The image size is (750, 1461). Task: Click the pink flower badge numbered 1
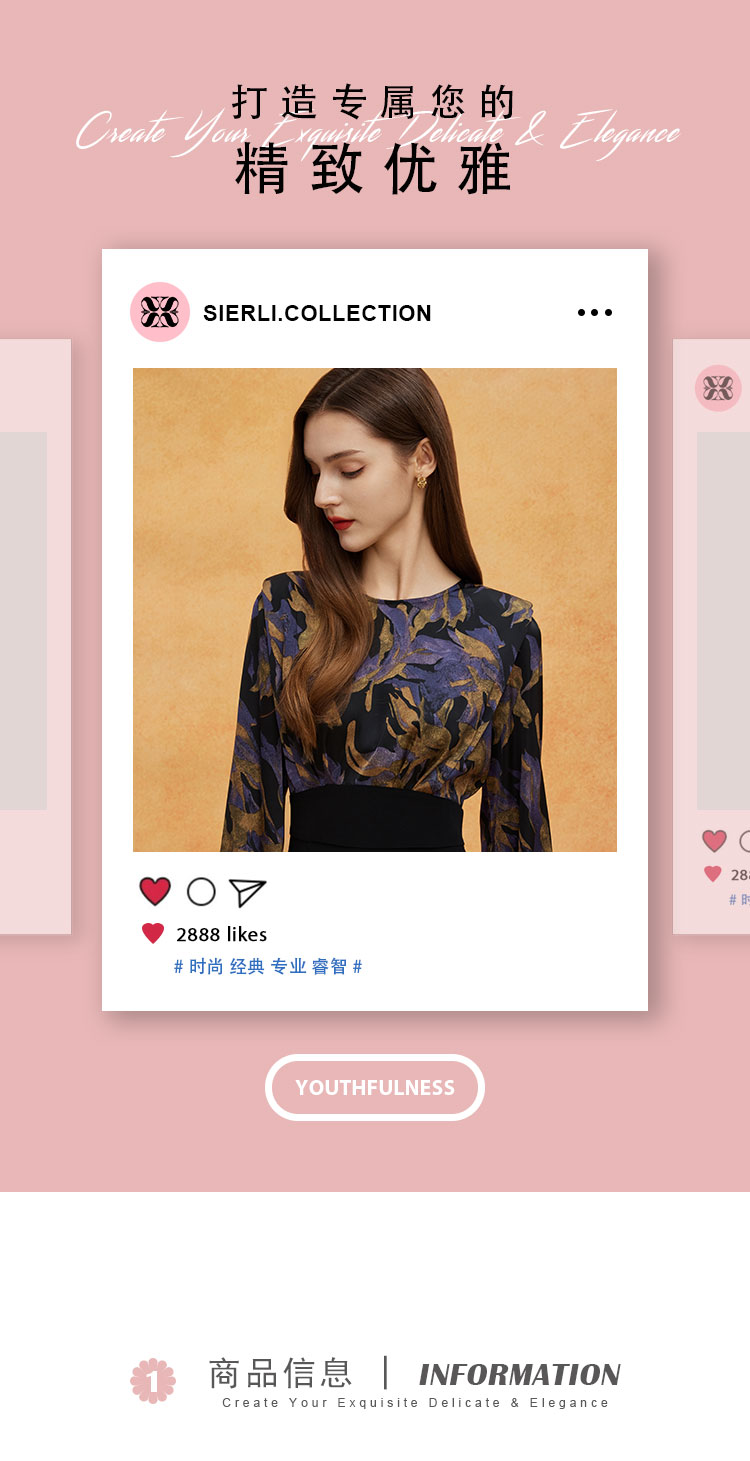click(153, 1381)
